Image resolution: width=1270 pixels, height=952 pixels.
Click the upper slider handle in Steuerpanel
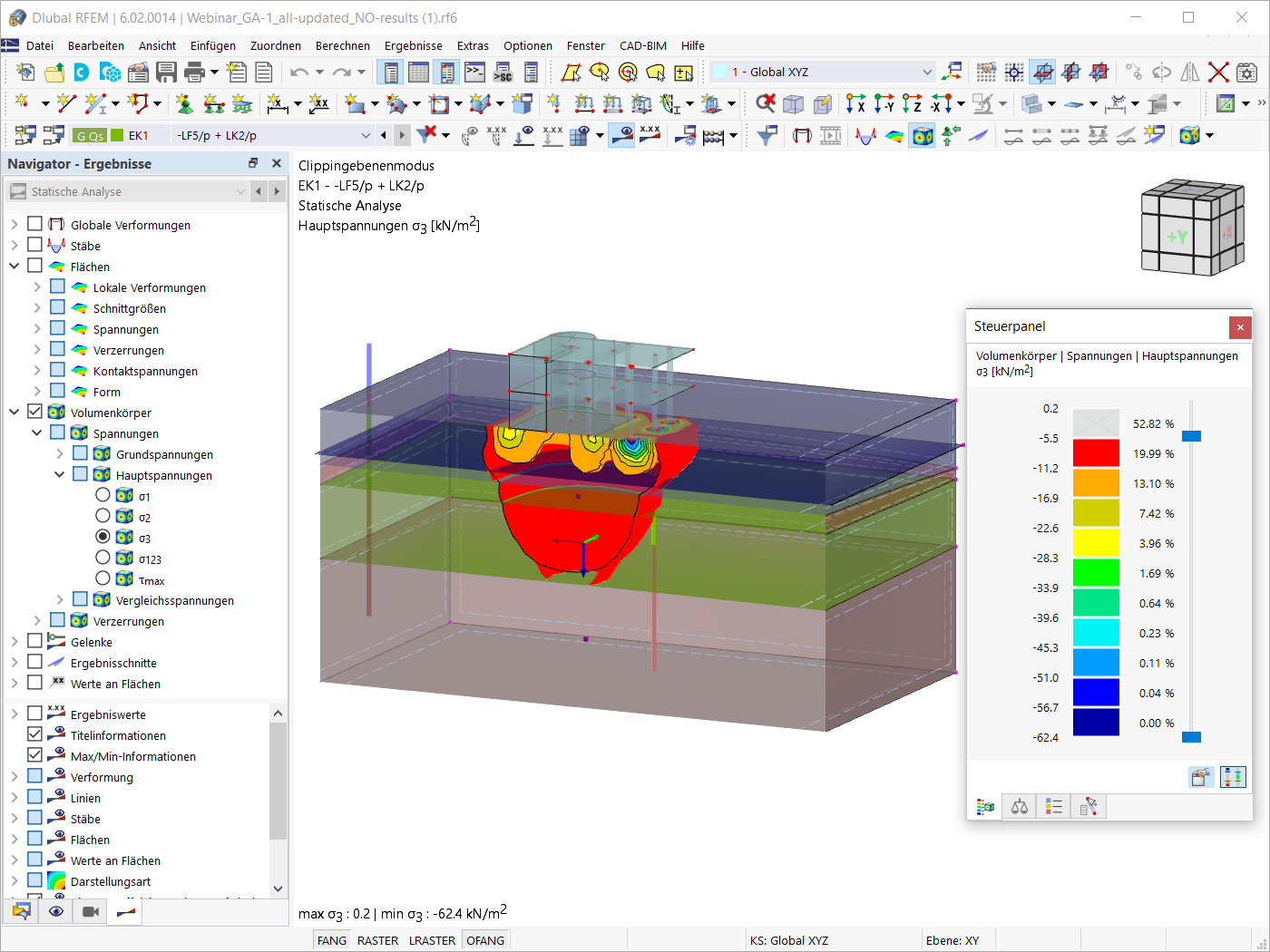pyautogui.click(x=1192, y=436)
